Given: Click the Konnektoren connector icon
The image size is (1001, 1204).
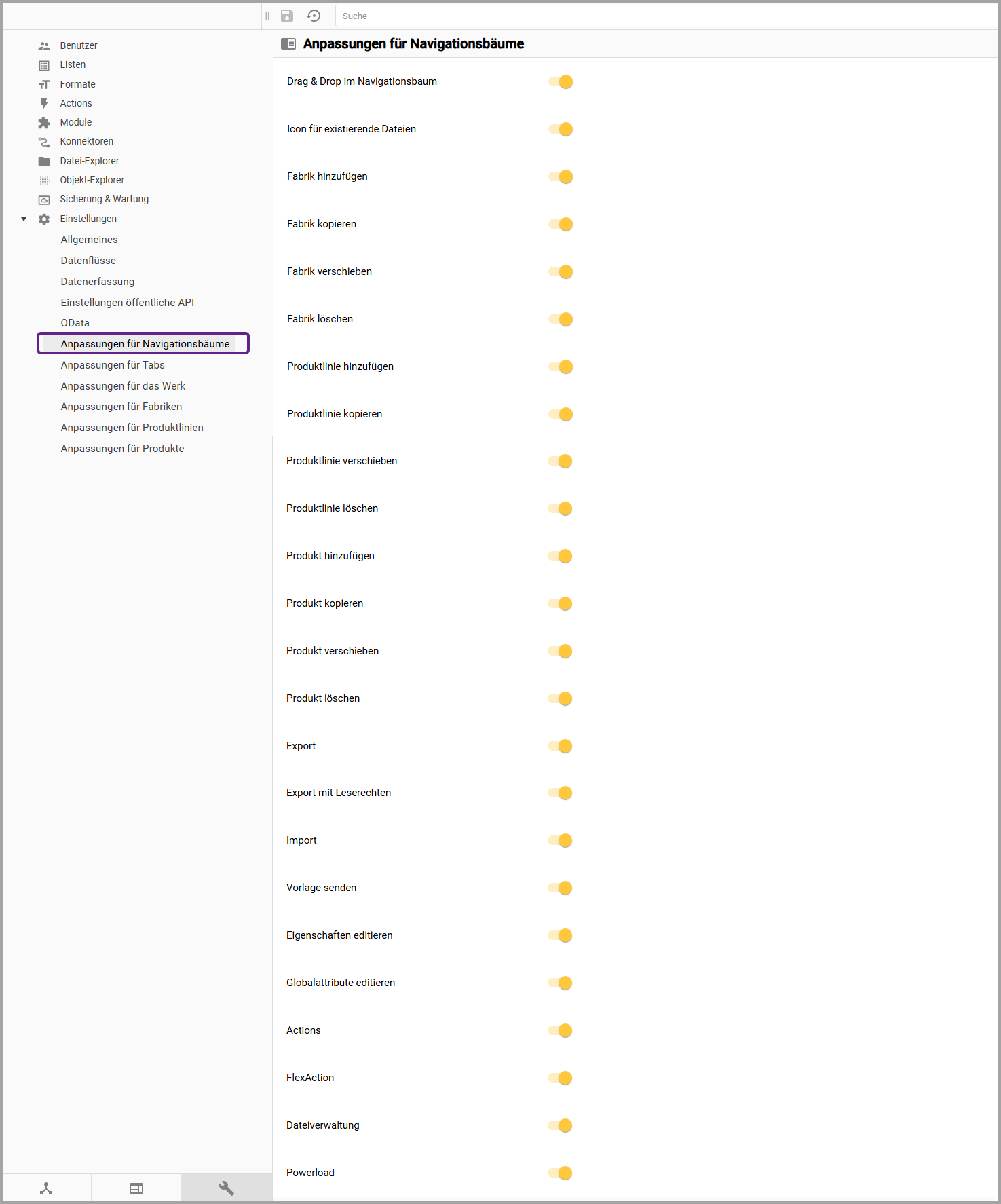Looking at the screenshot, I should tap(44, 142).
